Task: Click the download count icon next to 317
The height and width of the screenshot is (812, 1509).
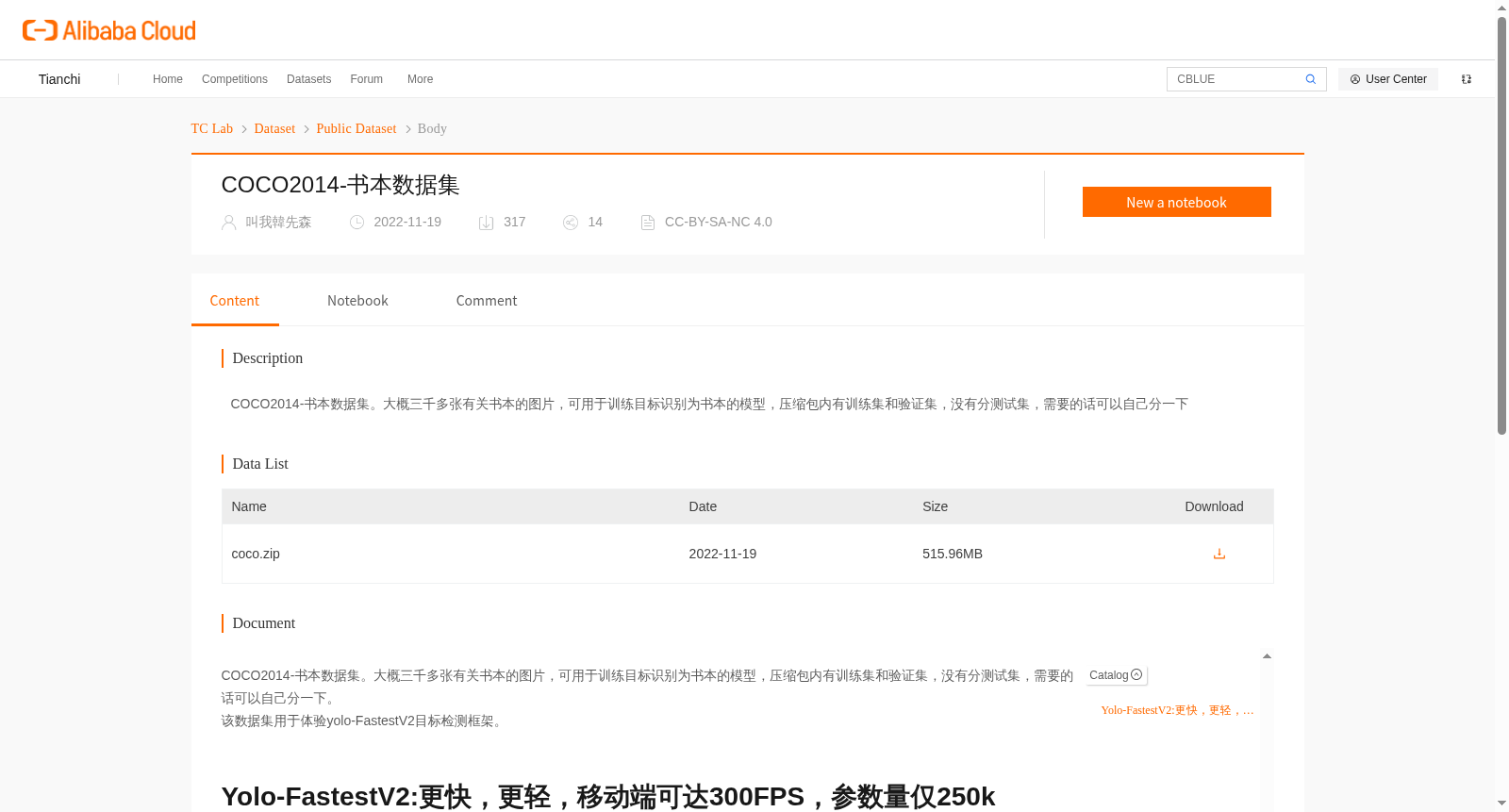Action: tap(486, 223)
